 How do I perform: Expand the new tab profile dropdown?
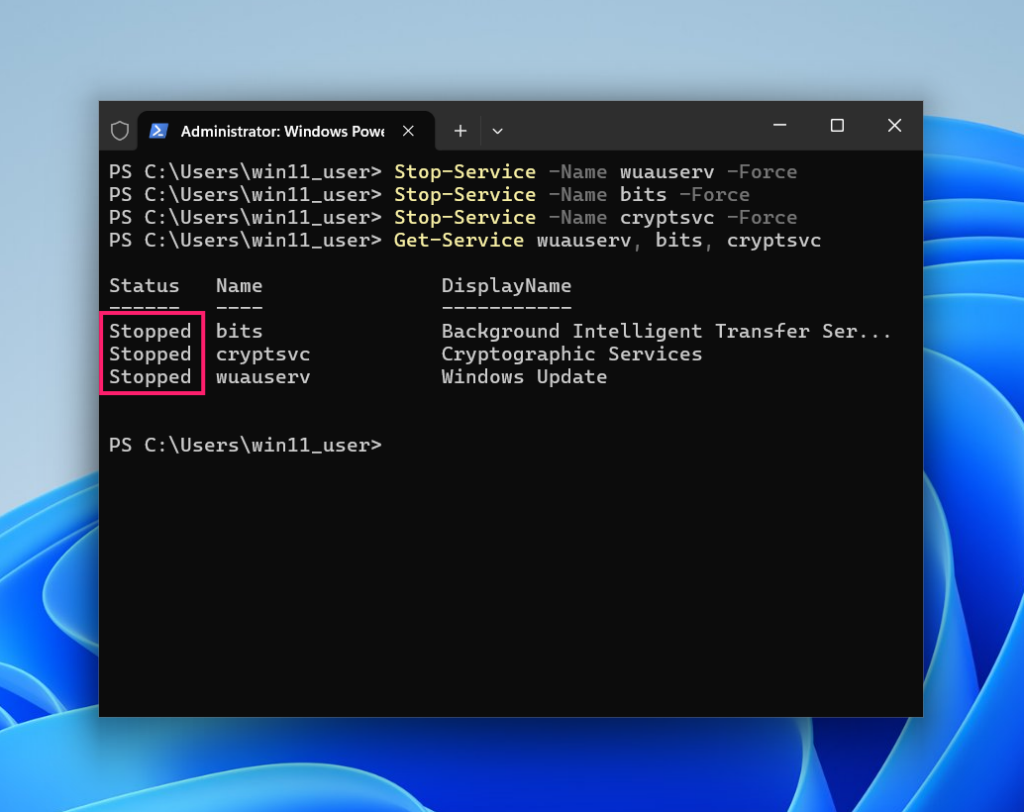click(498, 131)
